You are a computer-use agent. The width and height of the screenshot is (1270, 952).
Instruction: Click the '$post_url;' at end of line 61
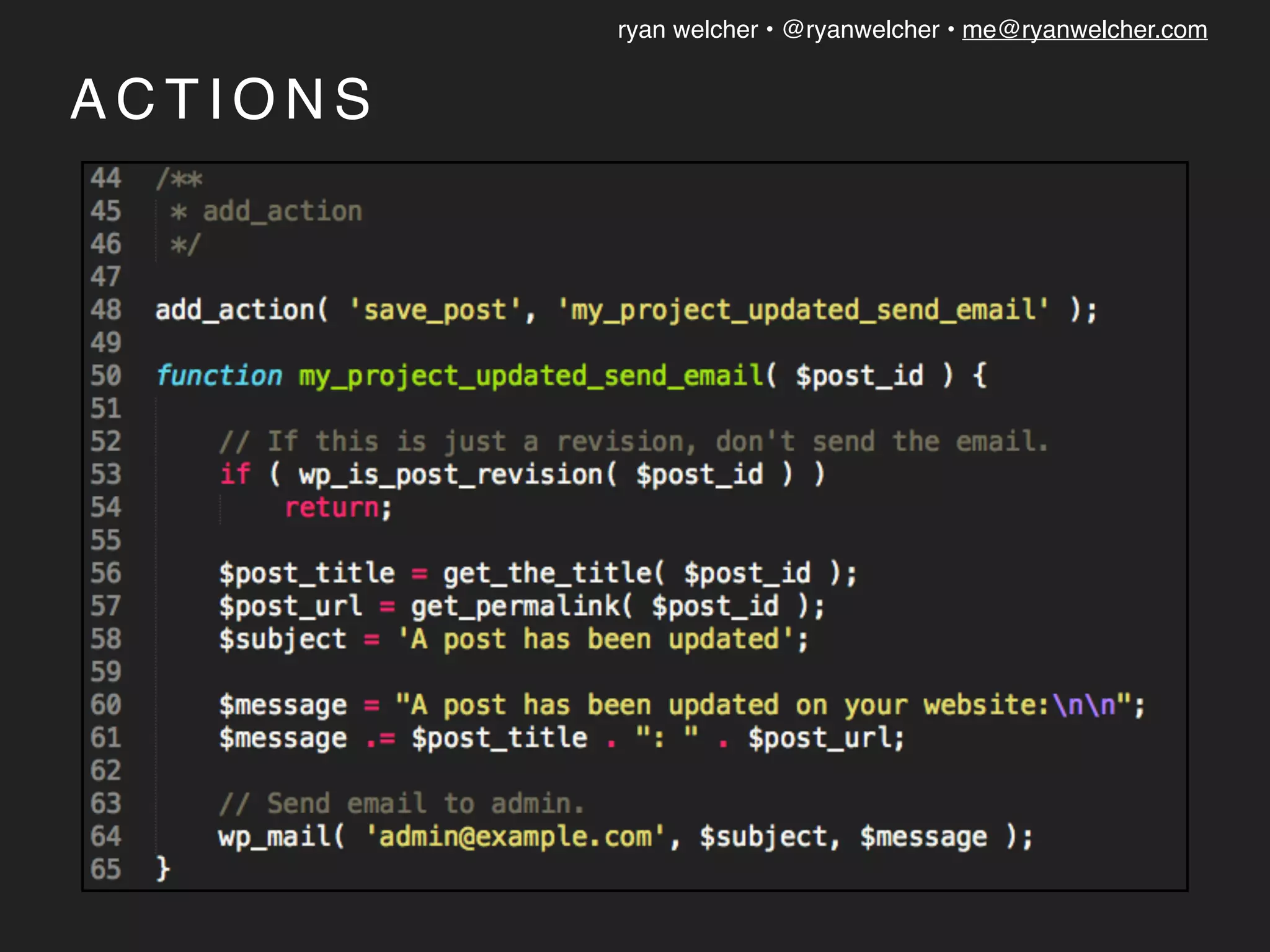point(827,738)
